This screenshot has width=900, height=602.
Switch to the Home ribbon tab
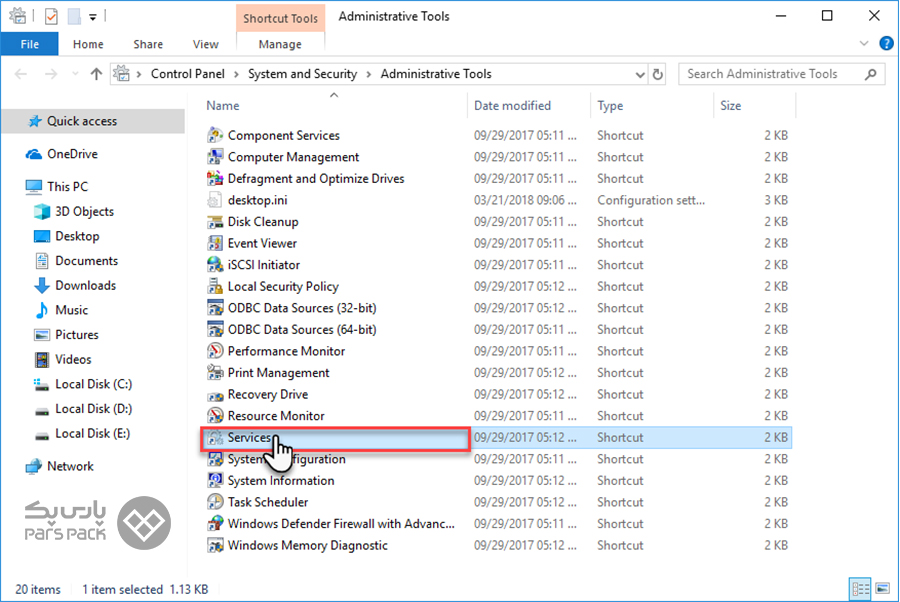click(88, 44)
